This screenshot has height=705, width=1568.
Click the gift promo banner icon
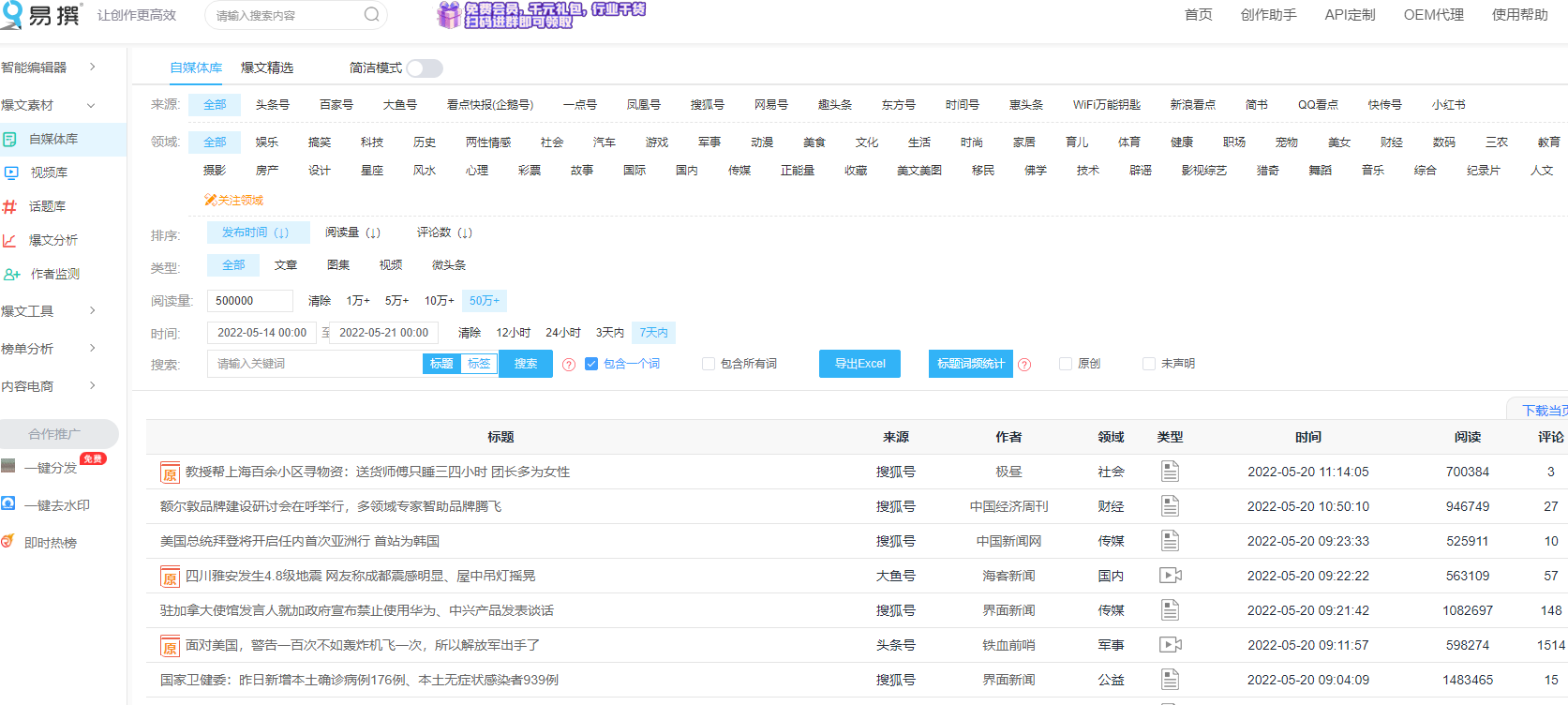[x=449, y=15]
